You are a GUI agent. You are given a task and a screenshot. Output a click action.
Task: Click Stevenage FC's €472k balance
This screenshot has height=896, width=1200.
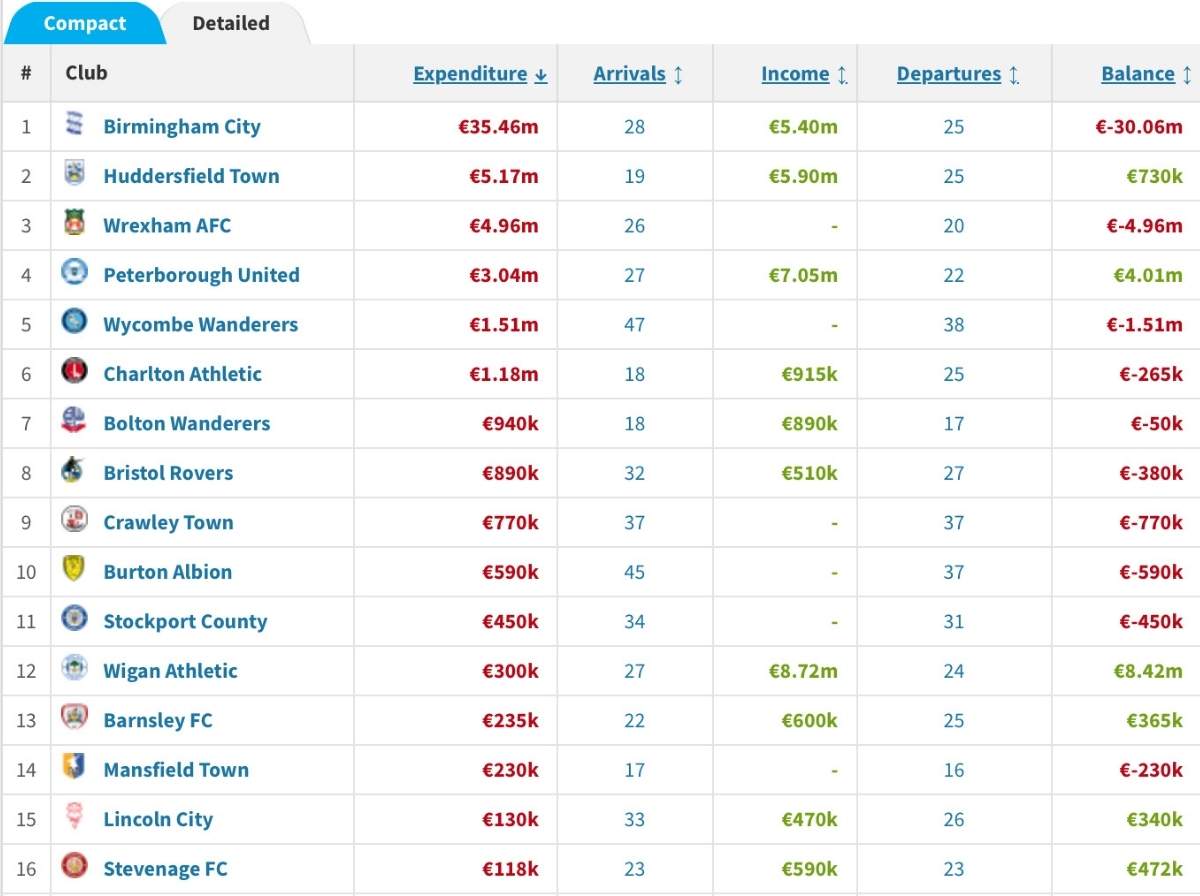pos(1155,869)
